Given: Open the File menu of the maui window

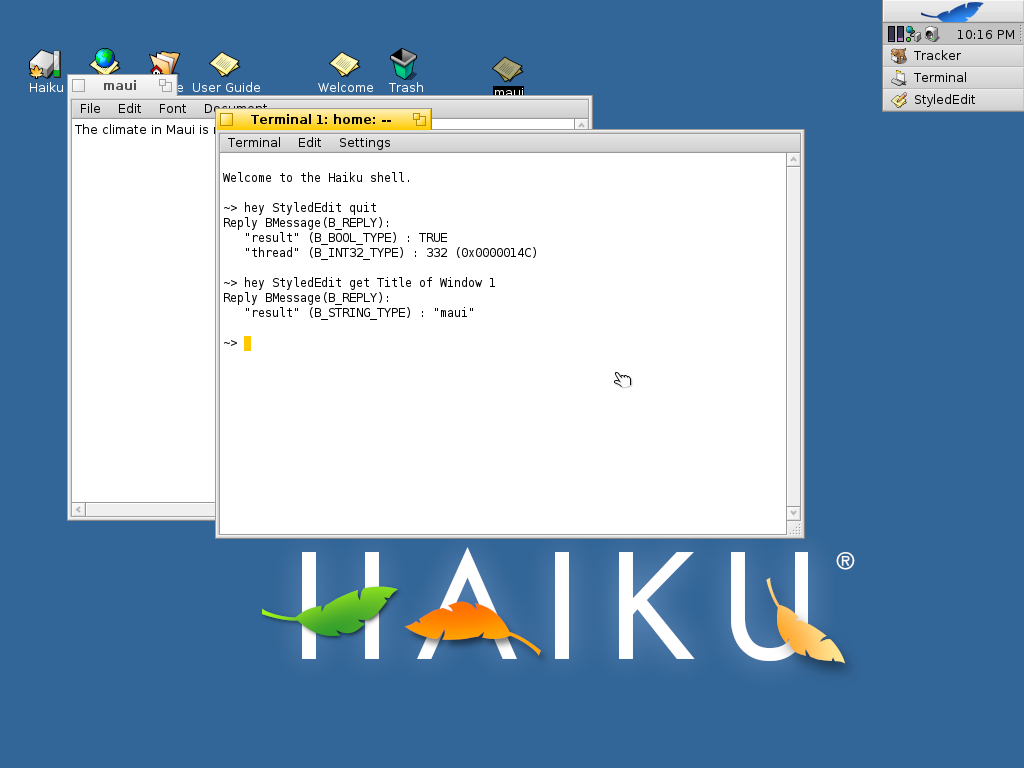Looking at the screenshot, I should (90, 108).
